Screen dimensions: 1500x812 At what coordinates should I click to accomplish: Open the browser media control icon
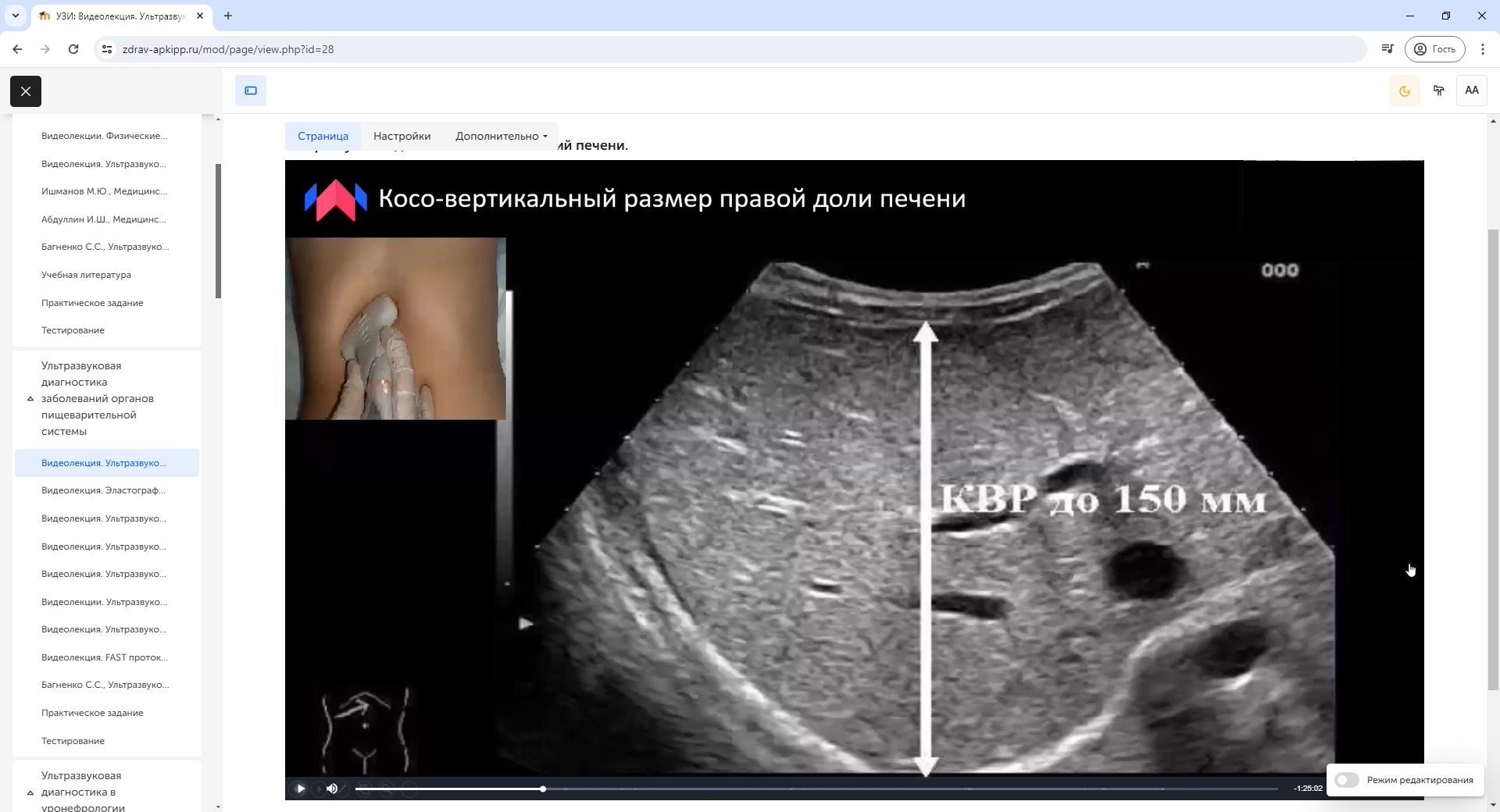coord(1387,49)
